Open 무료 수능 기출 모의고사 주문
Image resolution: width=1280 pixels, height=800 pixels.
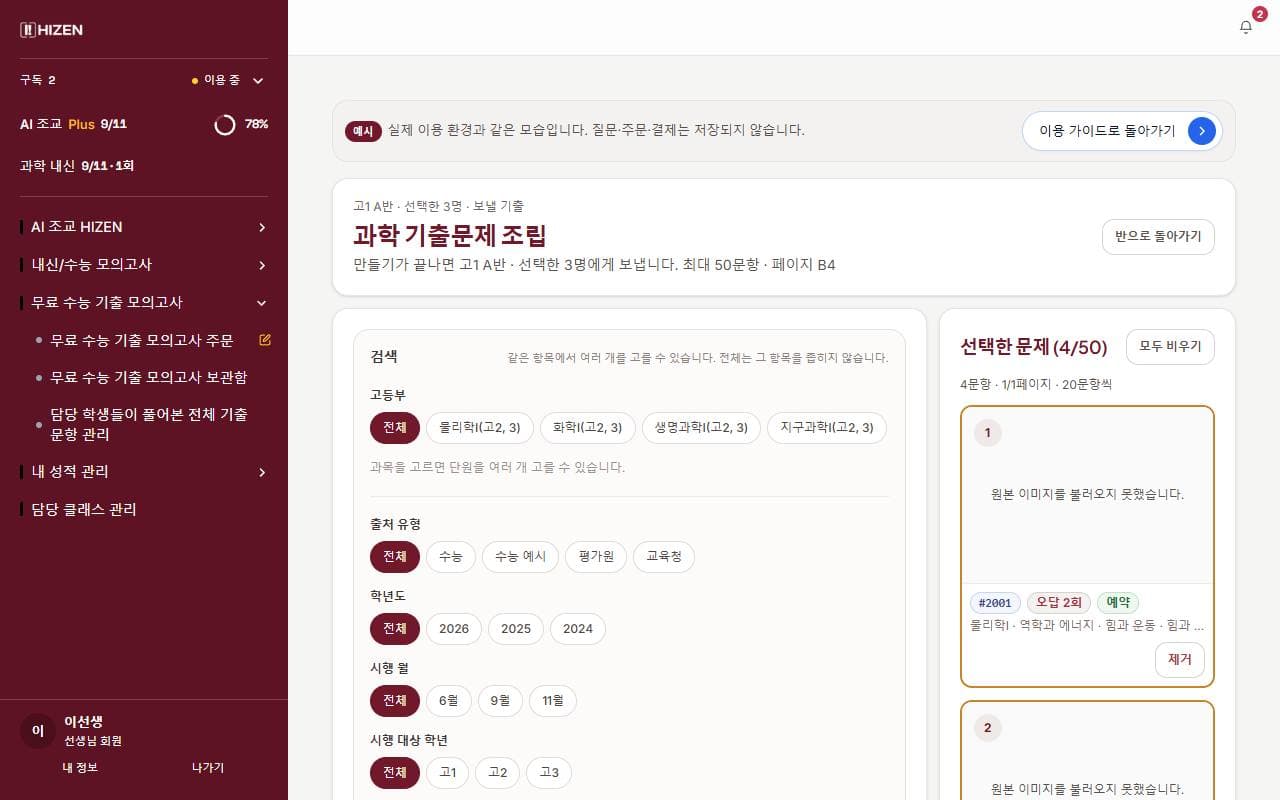[142, 340]
